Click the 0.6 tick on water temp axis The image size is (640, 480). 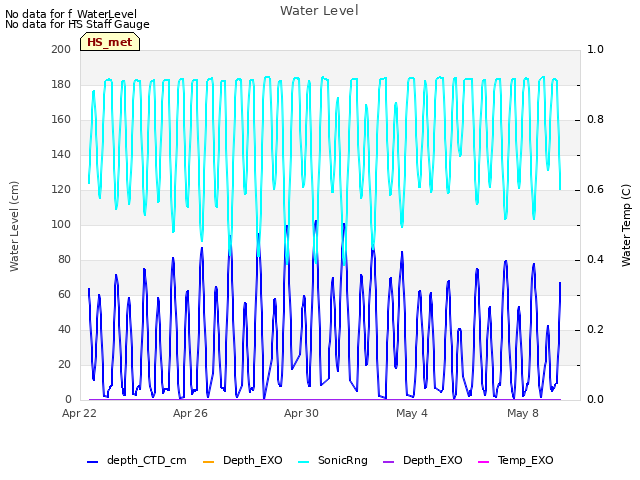click(x=595, y=190)
